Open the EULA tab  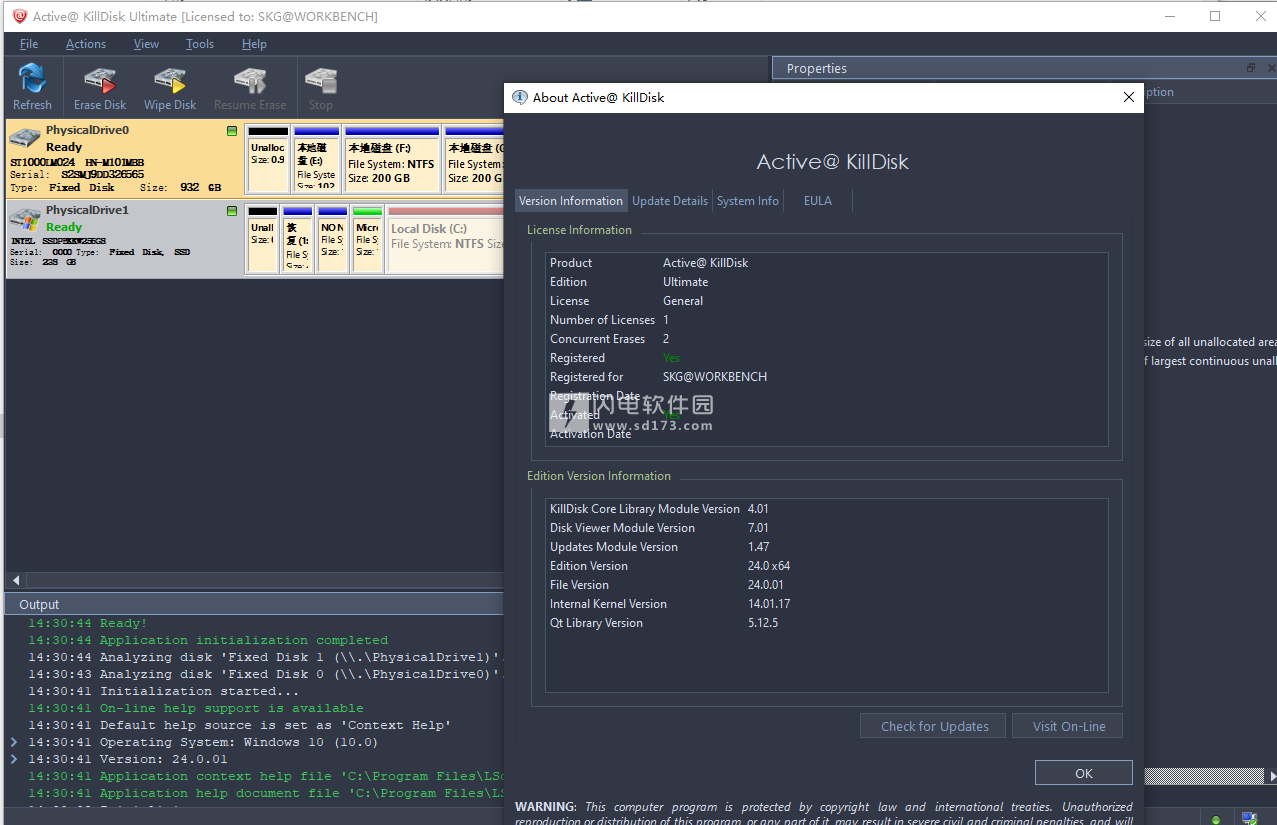pyautogui.click(x=818, y=200)
